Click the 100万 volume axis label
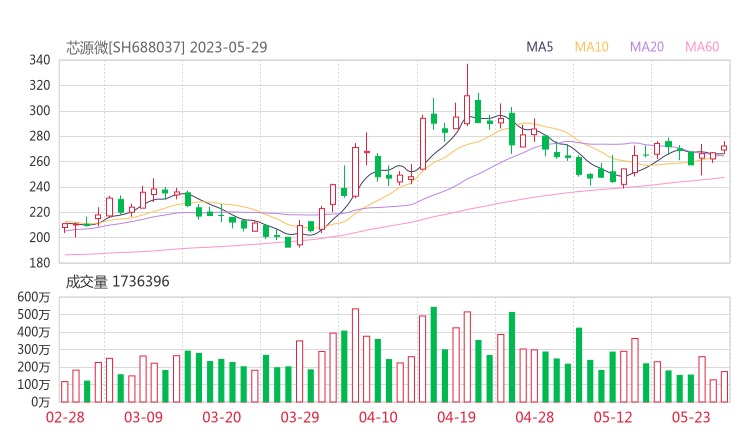740x440 pixels. (34, 385)
